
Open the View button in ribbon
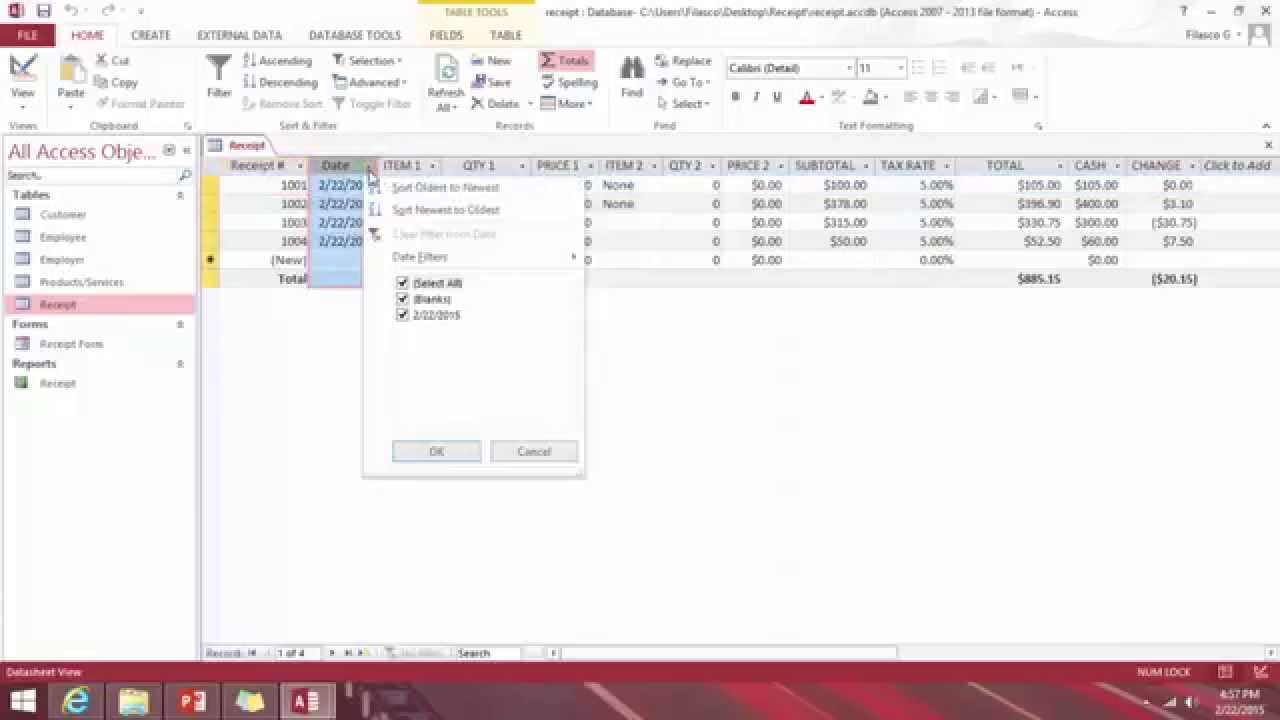pyautogui.click(x=22, y=80)
